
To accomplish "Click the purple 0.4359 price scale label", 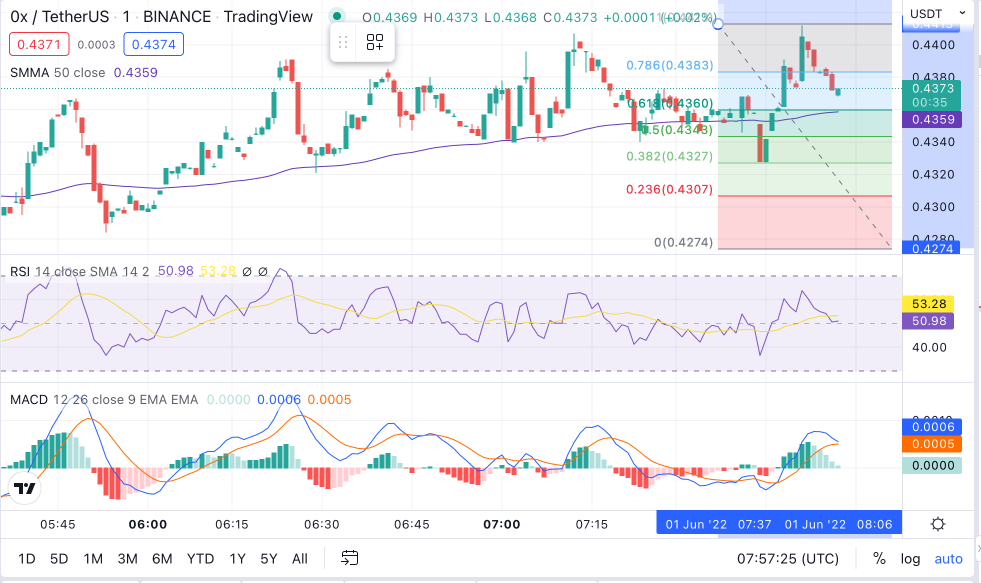I will click(932, 119).
